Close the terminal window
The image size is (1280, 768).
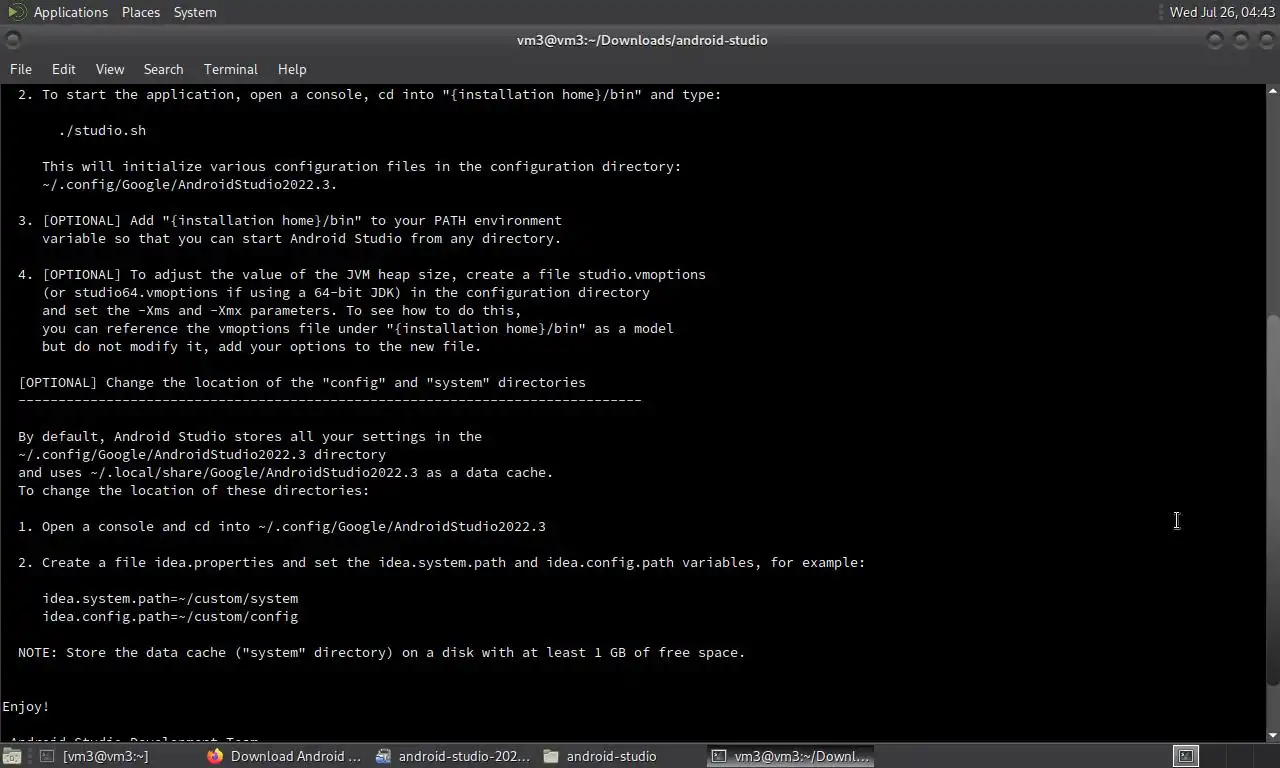1265,40
